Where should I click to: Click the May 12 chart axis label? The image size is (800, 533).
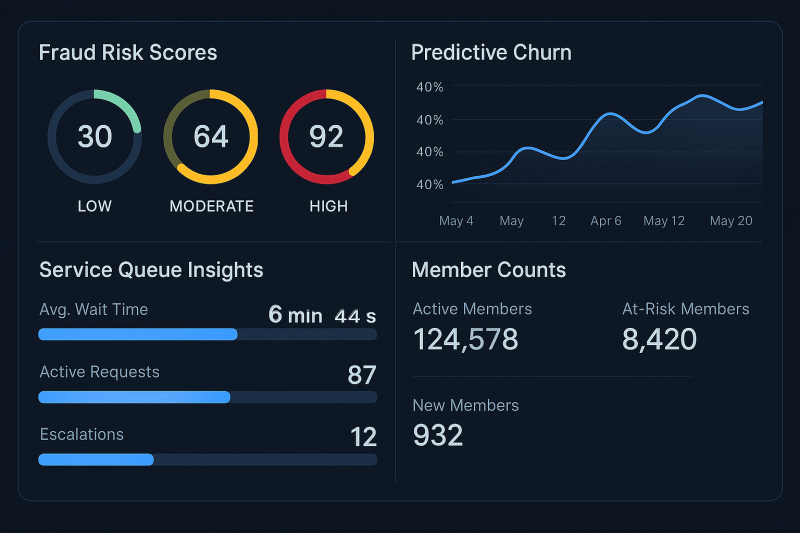coord(664,221)
